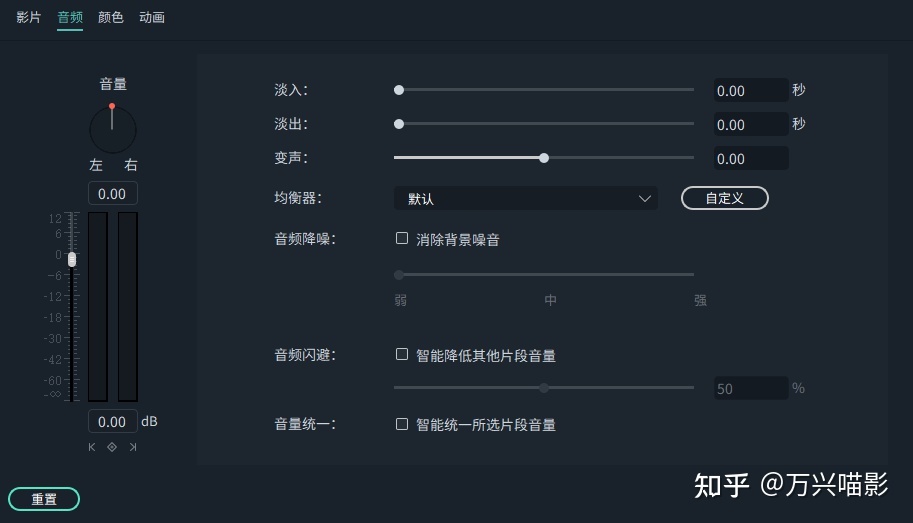The image size is (913, 523).
Task: Click the 重置 reset button
Action: coord(44,499)
